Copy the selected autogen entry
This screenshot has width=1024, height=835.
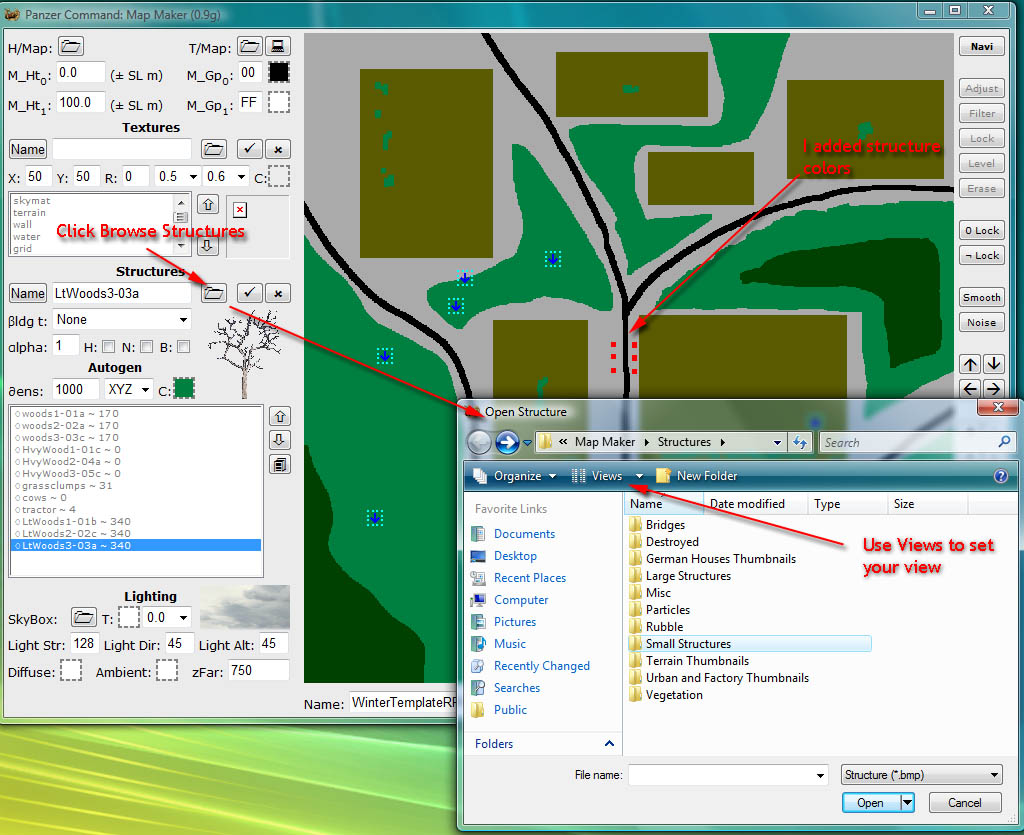tap(280, 464)
